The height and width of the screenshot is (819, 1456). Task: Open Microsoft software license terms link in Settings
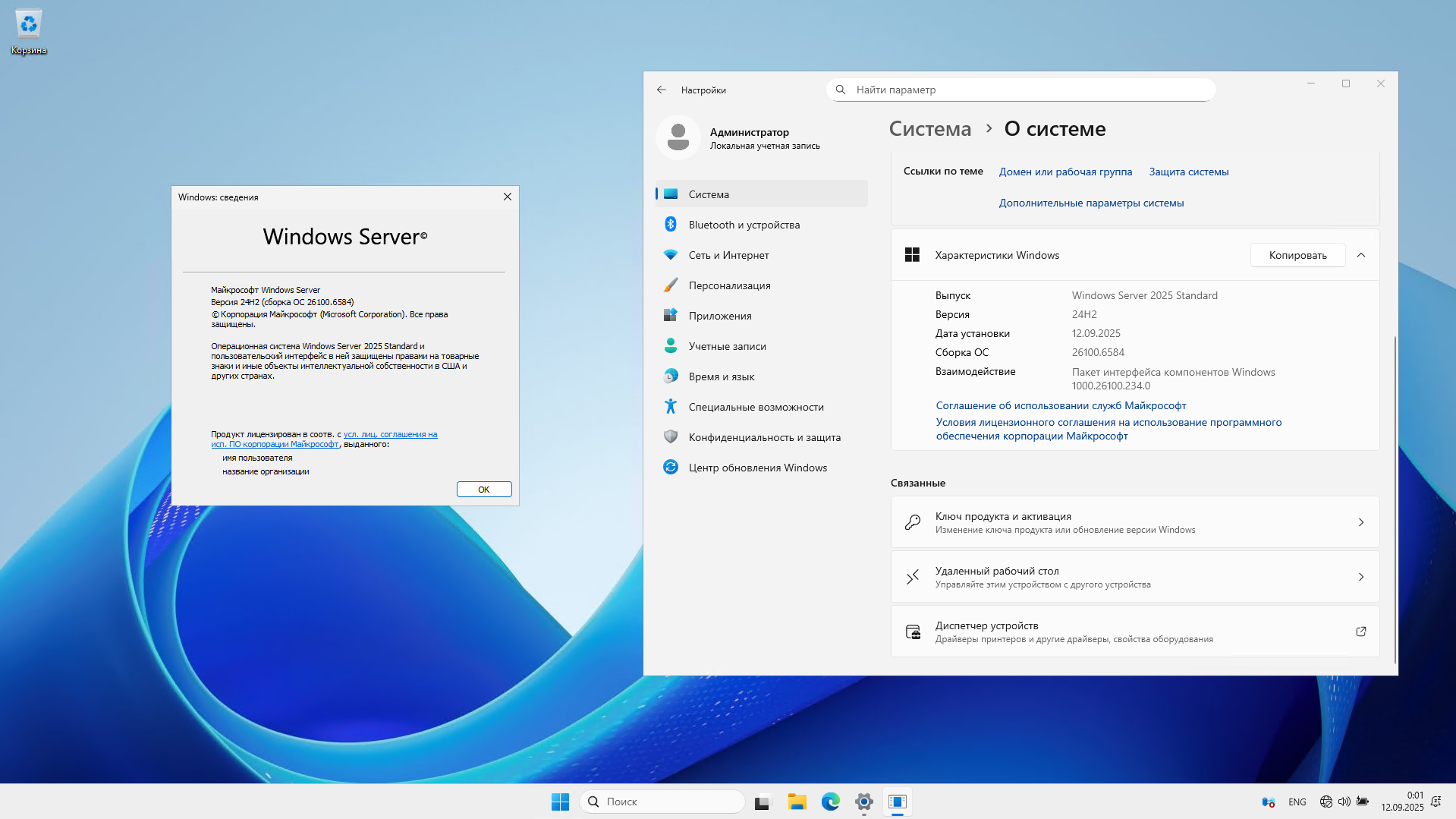pos(1109,429)
